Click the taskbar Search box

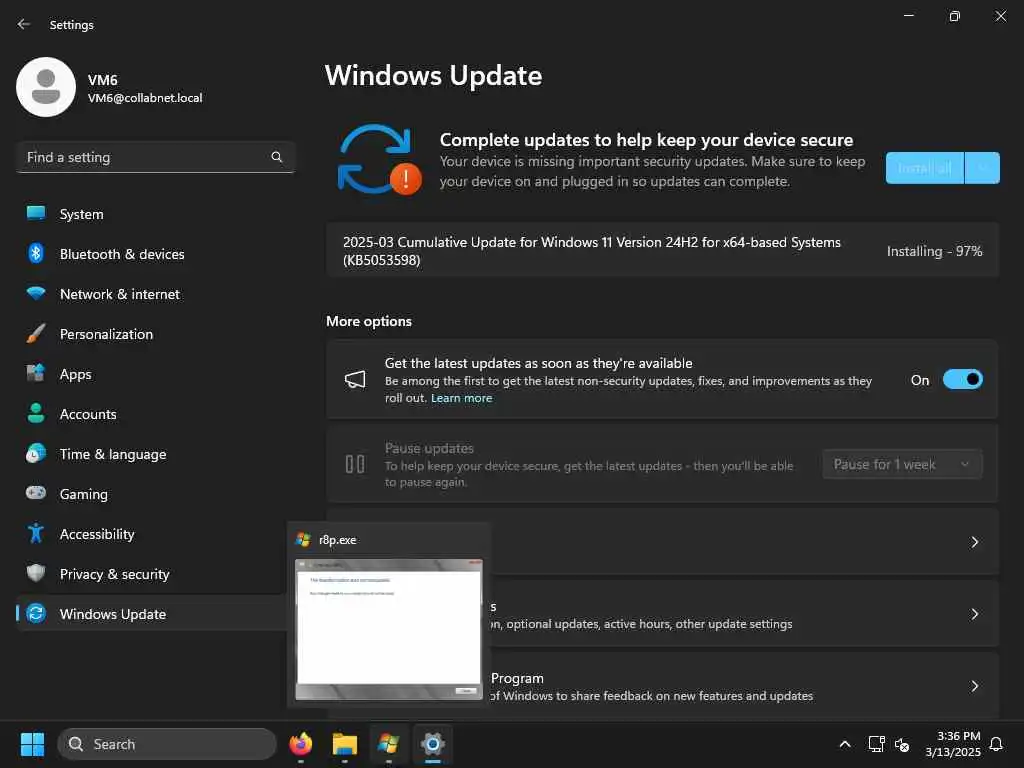coord(167,744)
